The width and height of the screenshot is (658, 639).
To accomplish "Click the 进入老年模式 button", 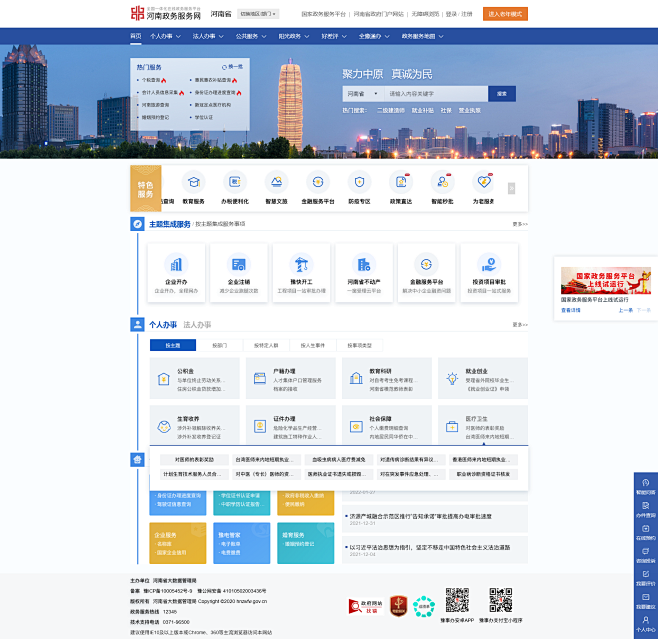I will (505, 15).
